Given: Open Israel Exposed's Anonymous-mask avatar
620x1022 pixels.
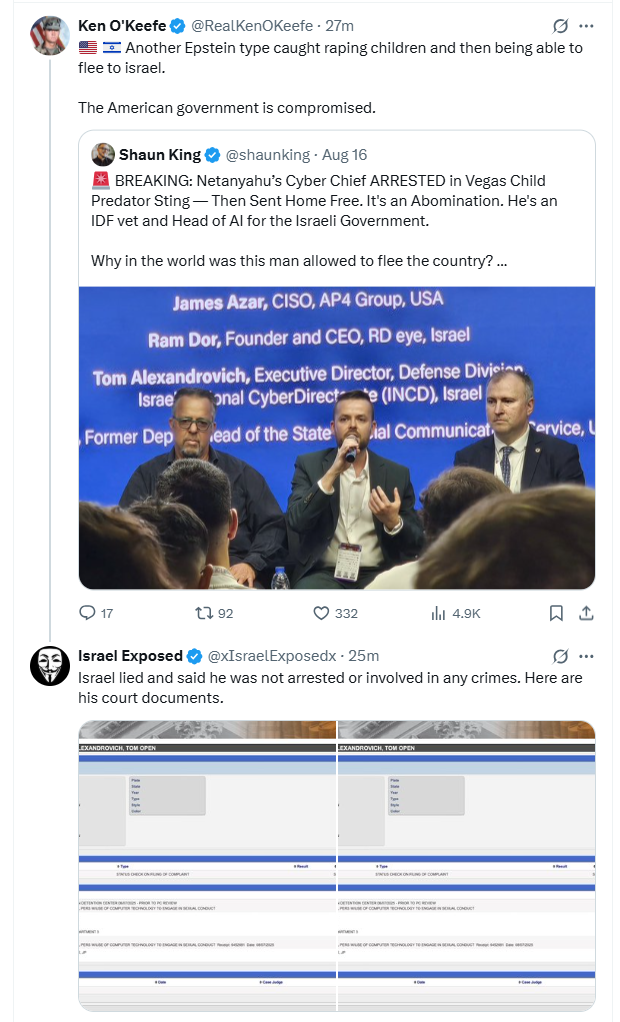Looking at the screenshot, I should click(50, 665).
